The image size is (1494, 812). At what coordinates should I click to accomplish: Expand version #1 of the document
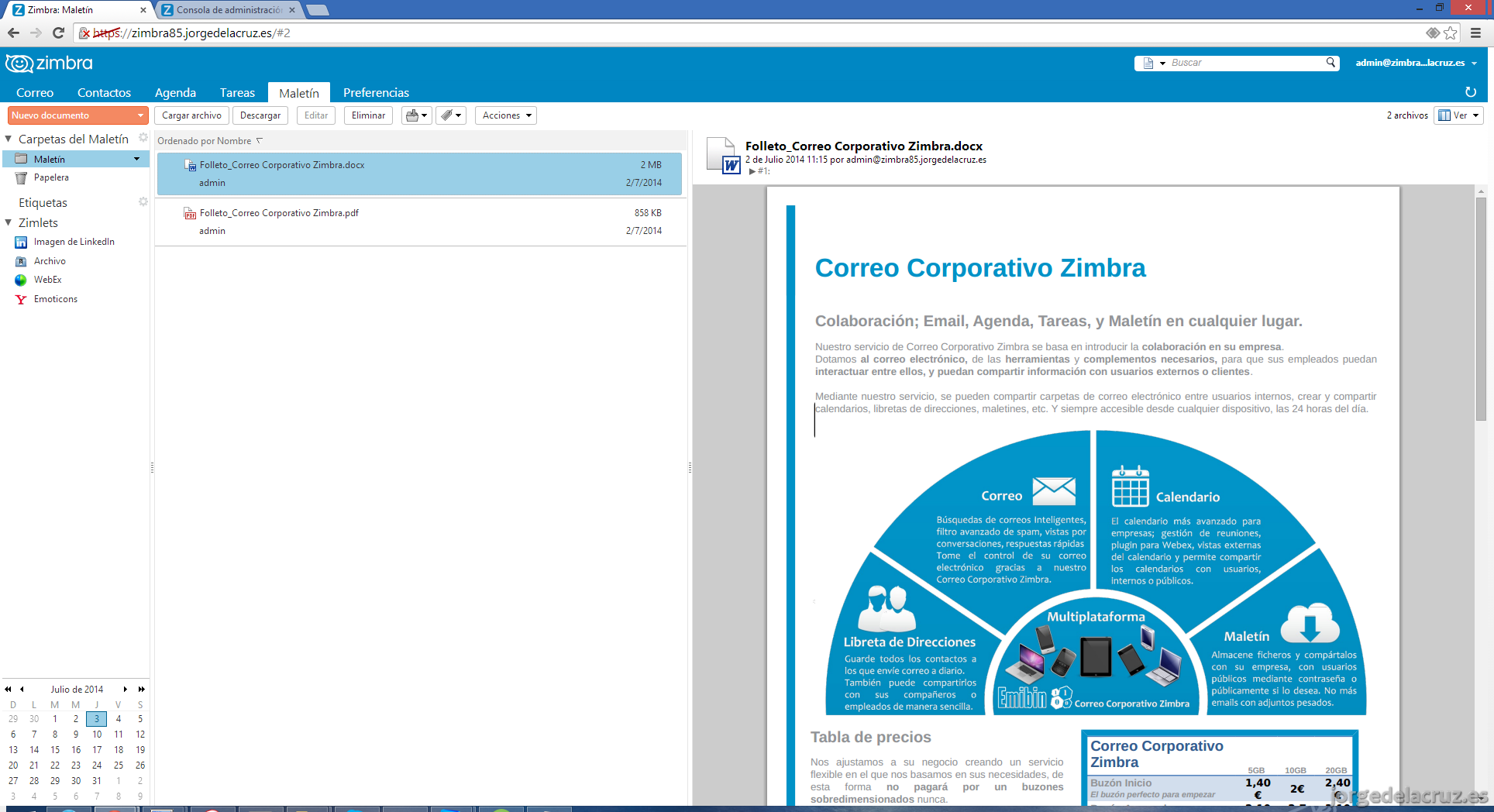[x=752, y=171]
